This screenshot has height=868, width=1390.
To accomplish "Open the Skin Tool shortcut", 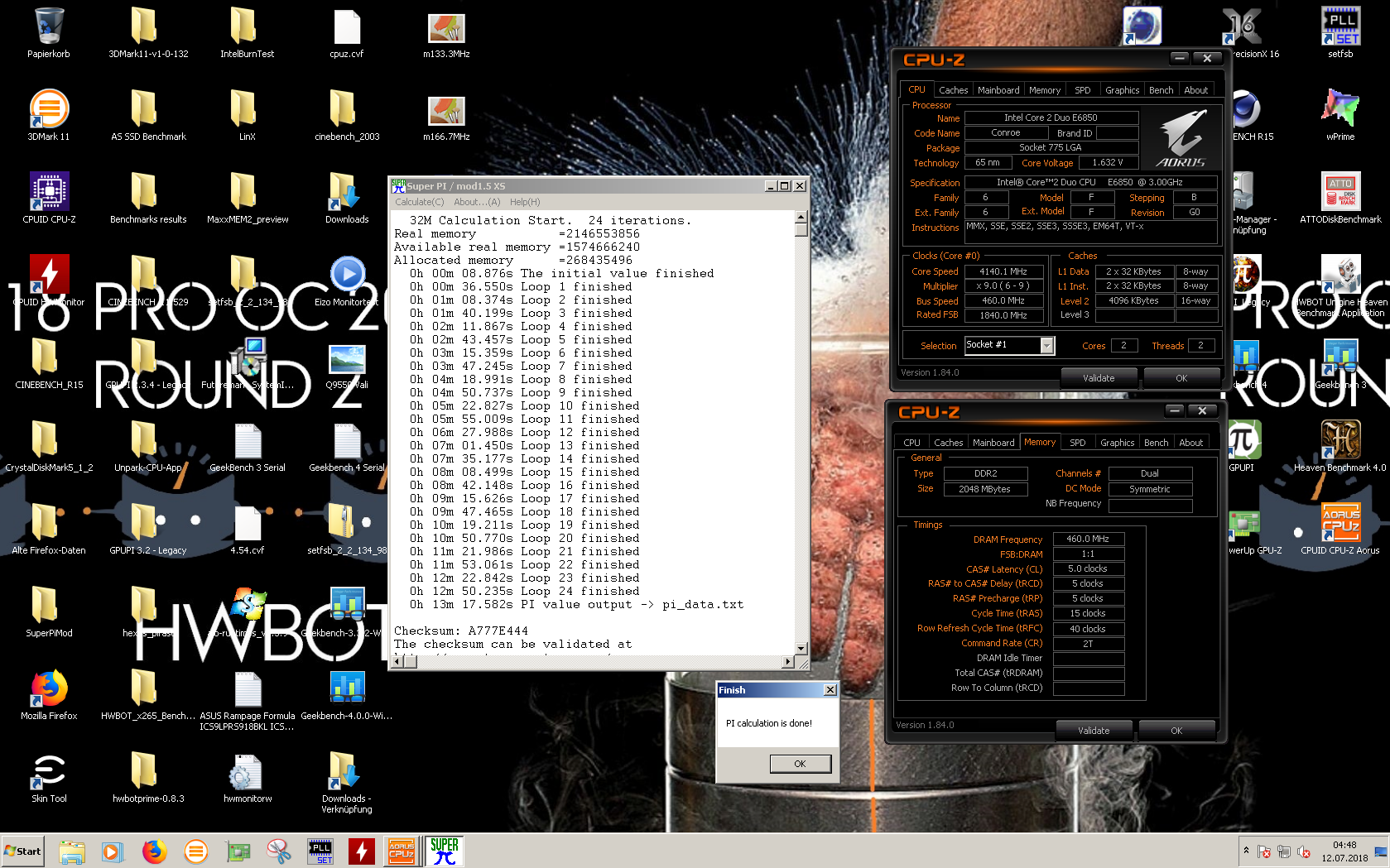I will (x=49, y=778).
